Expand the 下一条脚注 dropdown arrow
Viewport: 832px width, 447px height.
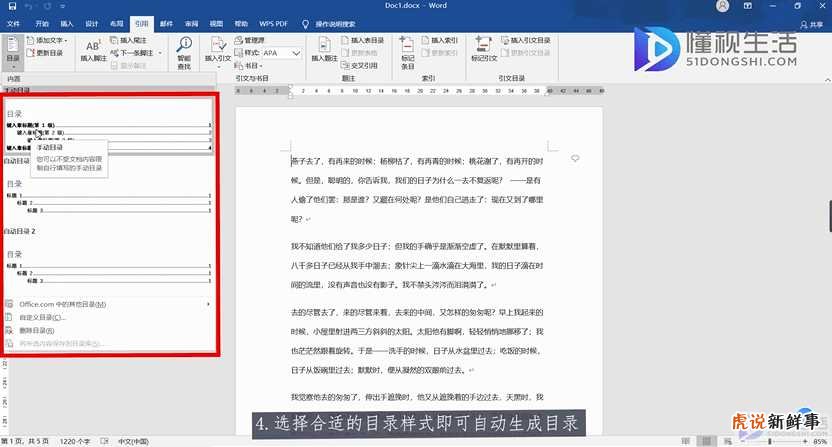tap(160, 53)
